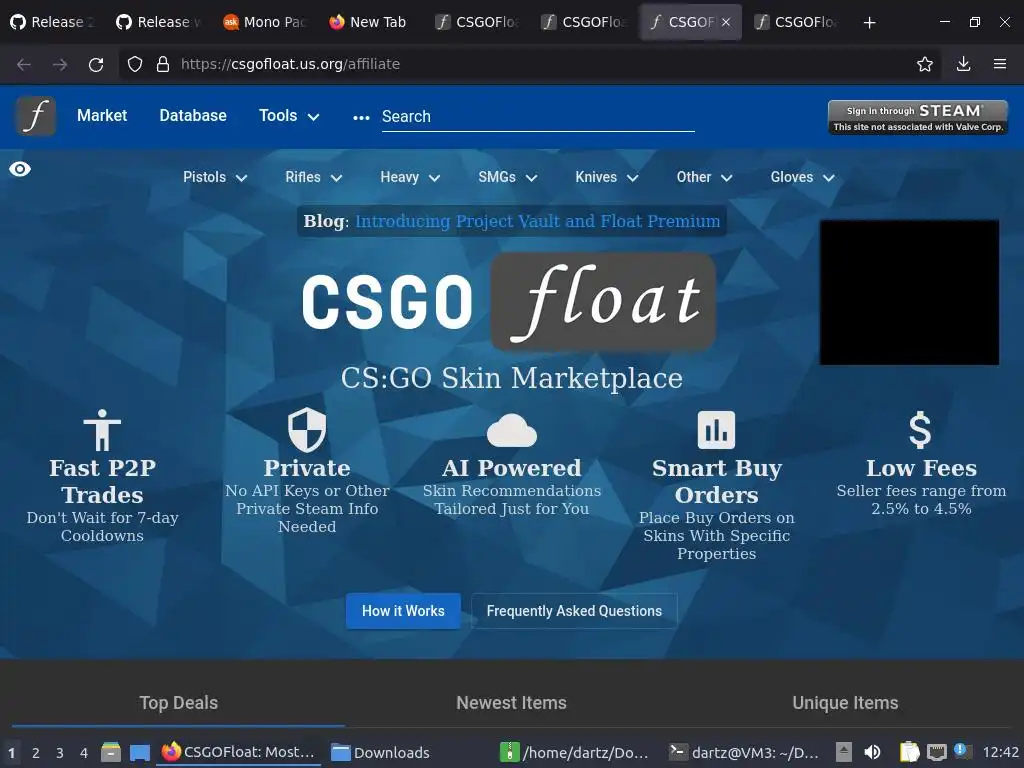This screenshot has height=768, width=1024.
Task: Switch to workspace 4 in taskbar
Action: (x=84, y=753)
